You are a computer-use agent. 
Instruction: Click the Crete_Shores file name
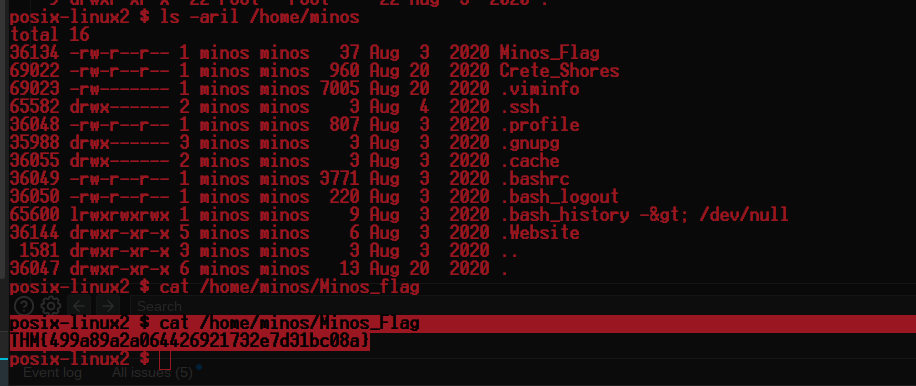tap(559, 71)
